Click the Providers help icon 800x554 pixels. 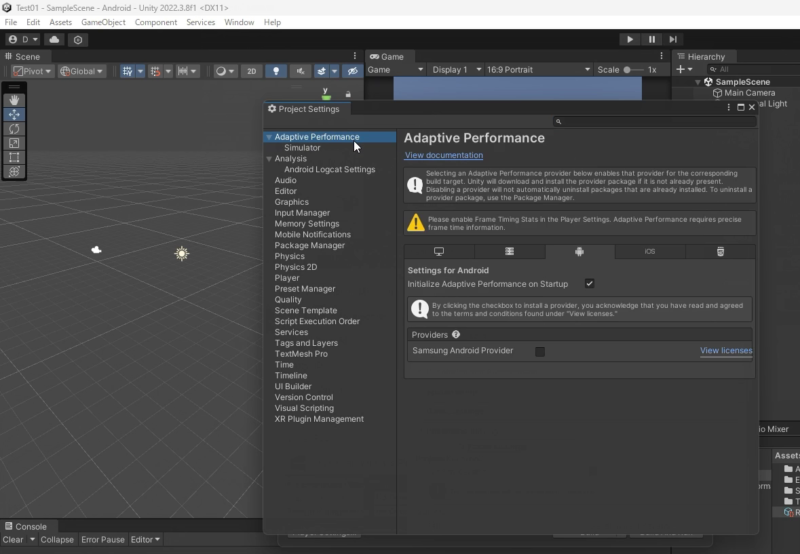point(456,335)
